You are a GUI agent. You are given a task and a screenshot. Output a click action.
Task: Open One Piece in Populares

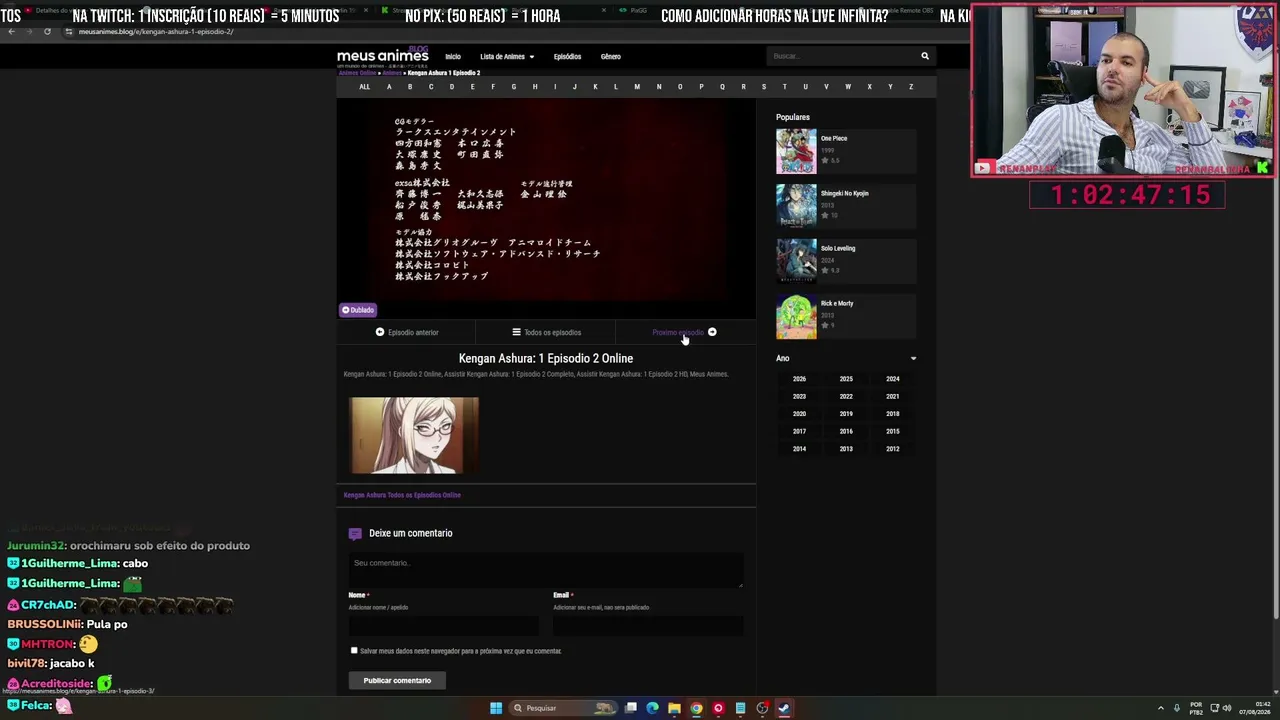tap(834, 139)
